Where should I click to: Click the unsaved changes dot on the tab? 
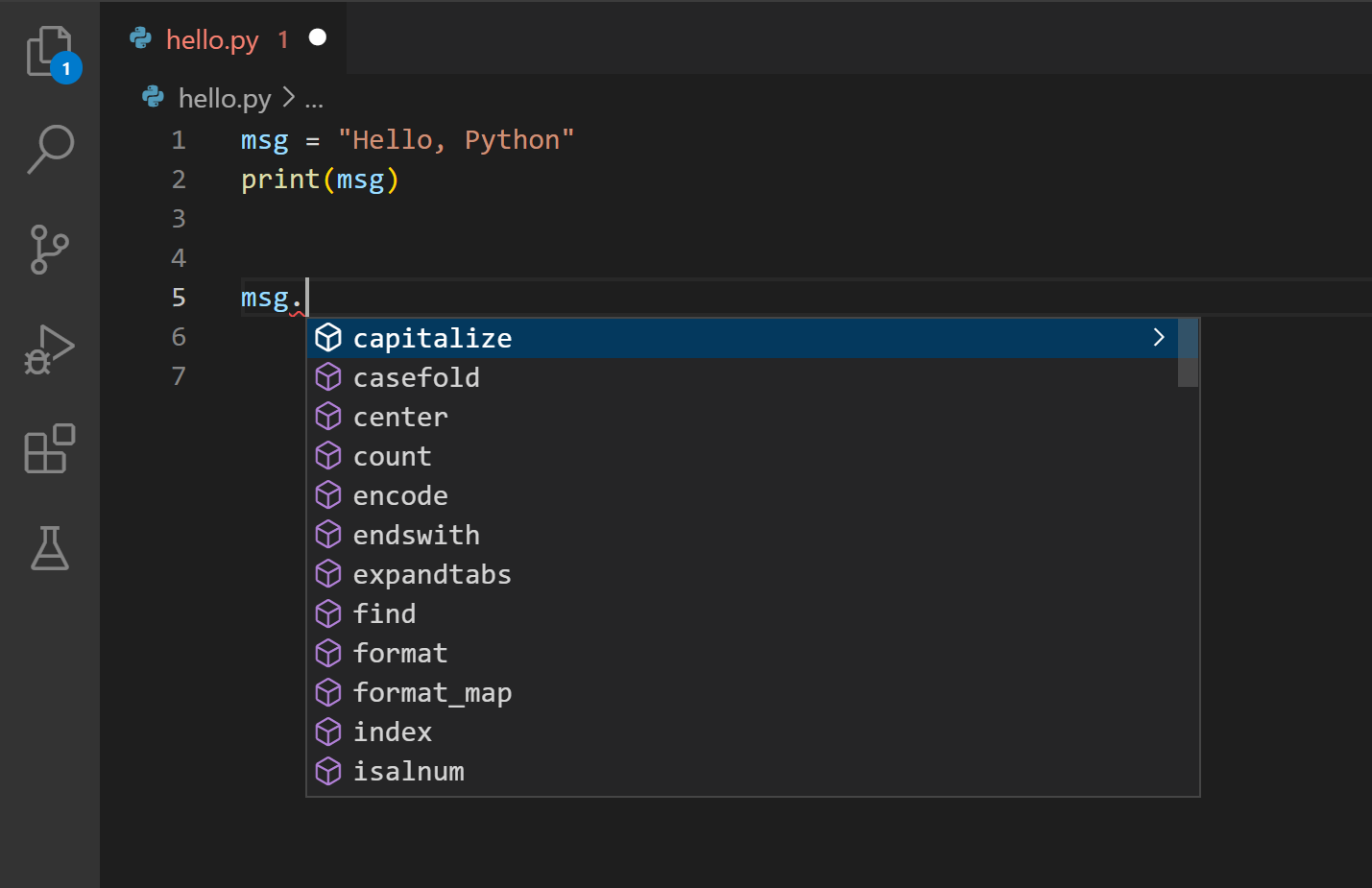click(317, 37)
